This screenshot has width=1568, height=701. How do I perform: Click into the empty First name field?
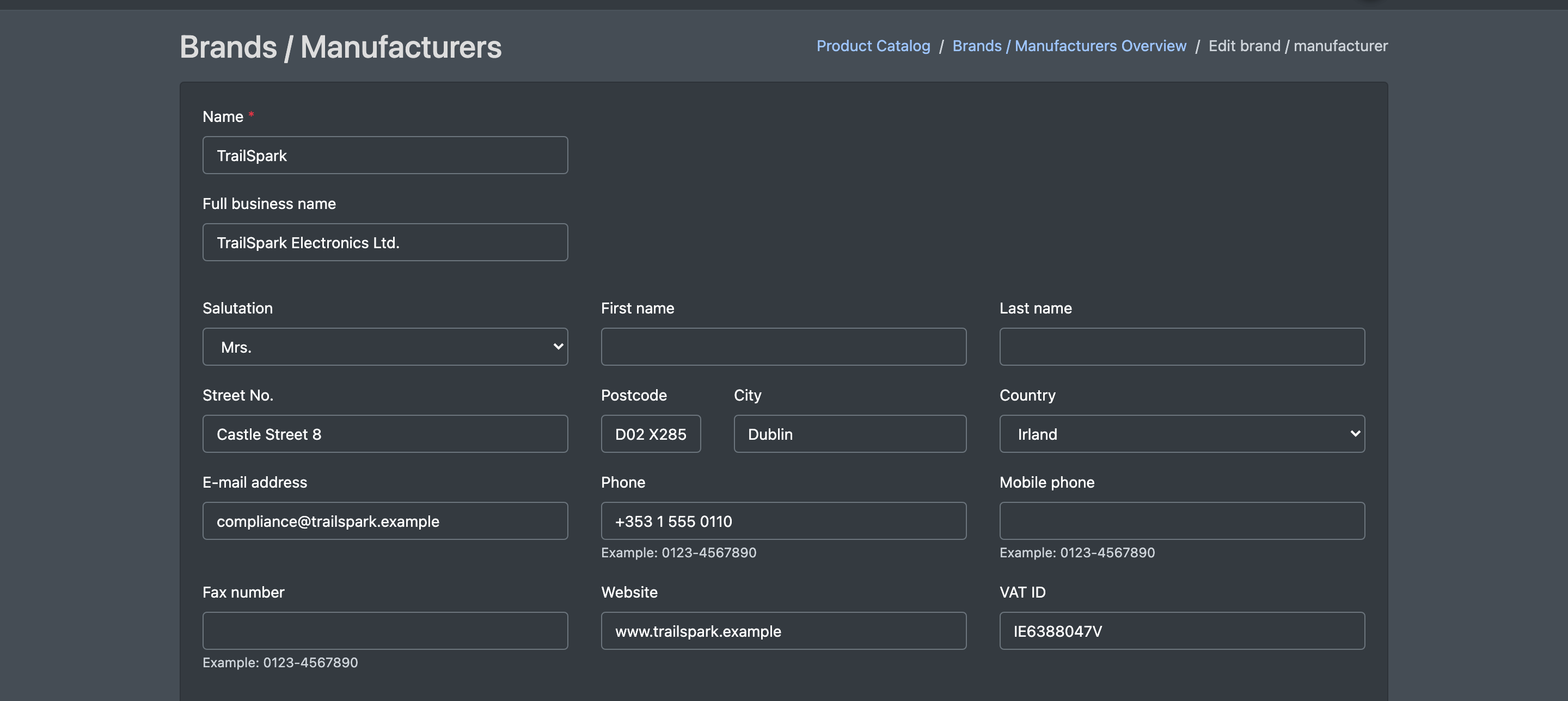tap(783, 347)
